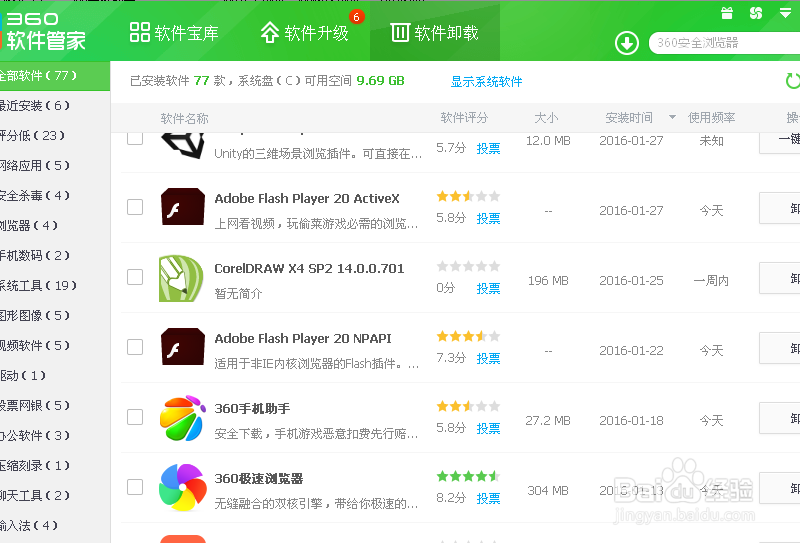800x543 pixels.
Task: Click 投票 for 360极速浏览器
Action: (488, 498)
